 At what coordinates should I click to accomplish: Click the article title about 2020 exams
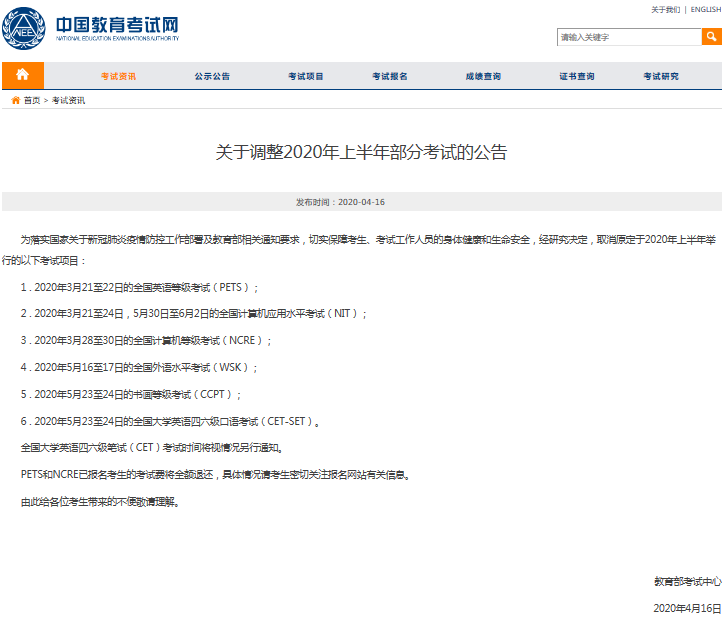coord(362,153)
